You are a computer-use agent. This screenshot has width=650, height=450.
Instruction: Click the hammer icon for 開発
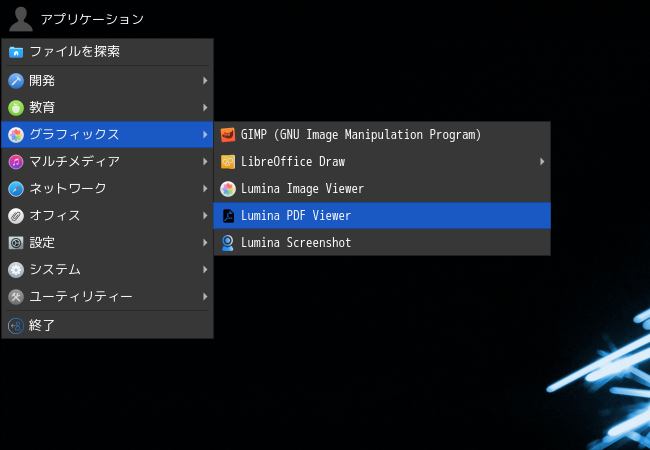click(16, 81)
